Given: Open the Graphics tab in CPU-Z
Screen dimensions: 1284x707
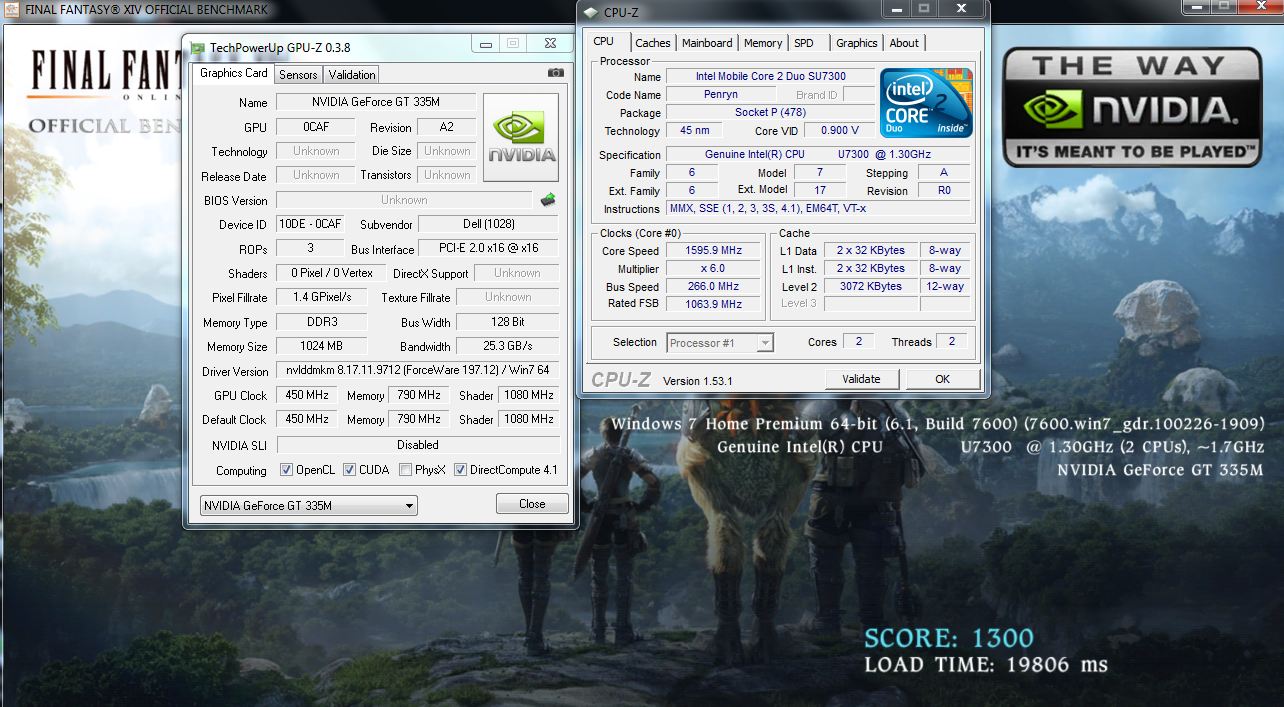Looking at the screenshot, I should pyautogui.click(x=857, y=43).
